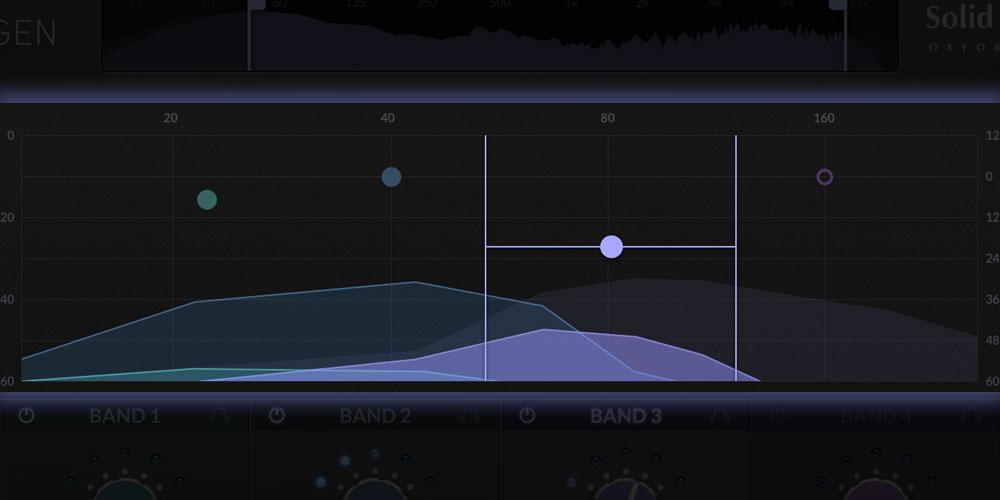Toggle the Band 2 power button
The image size is (1000, 500).
click(276, 416)
